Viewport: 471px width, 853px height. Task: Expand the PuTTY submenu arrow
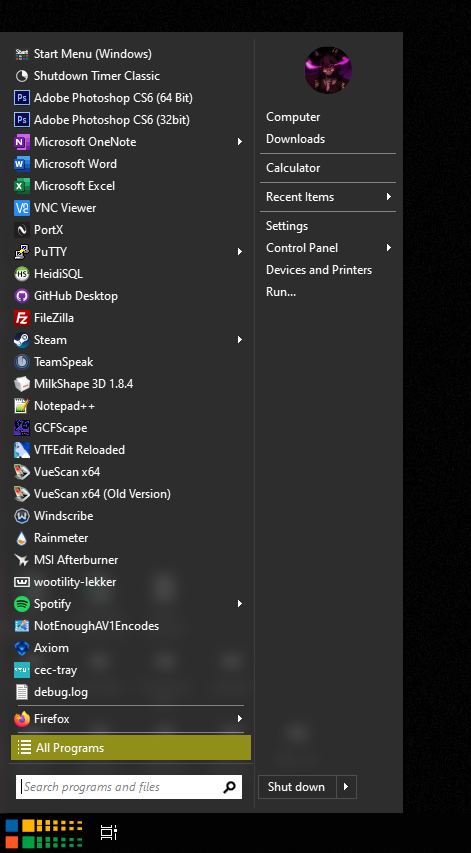[x=240, y=252]
